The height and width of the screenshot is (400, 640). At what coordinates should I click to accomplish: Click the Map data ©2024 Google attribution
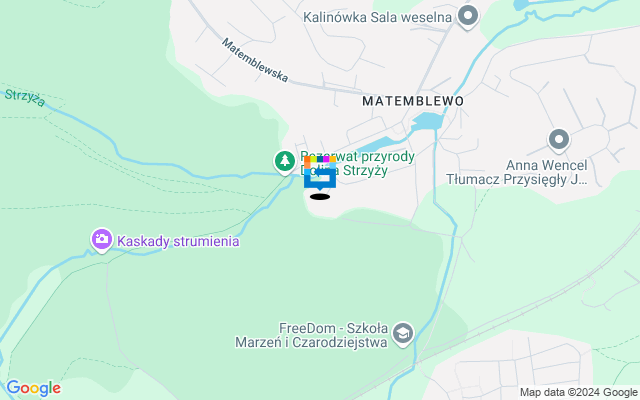[578, 393]
